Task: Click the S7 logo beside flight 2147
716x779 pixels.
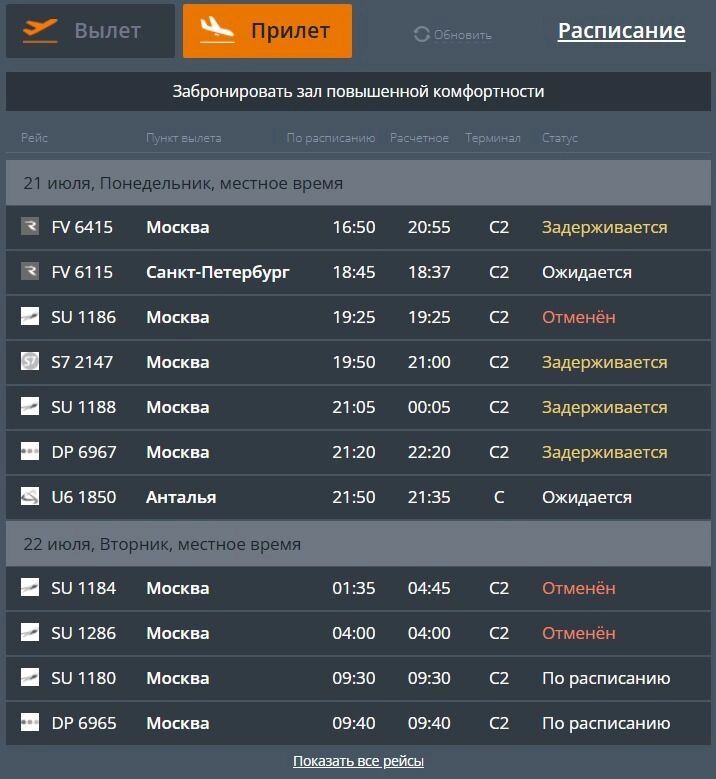Action: (x=30, y=362)
